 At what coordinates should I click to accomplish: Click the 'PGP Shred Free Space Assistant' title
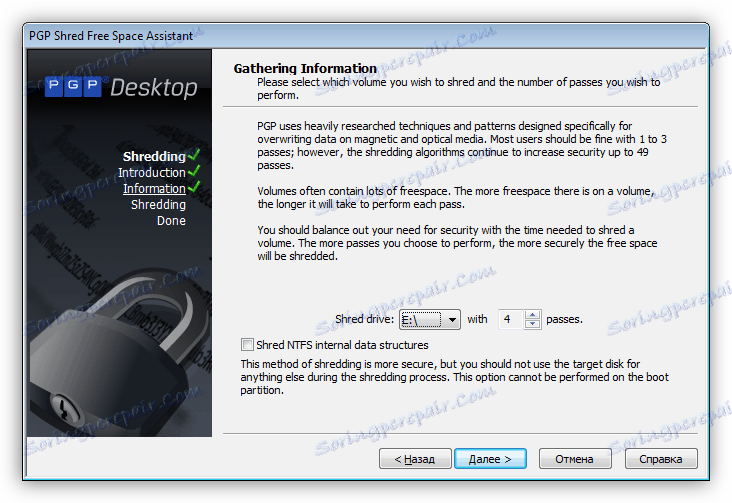click(111, 36)
